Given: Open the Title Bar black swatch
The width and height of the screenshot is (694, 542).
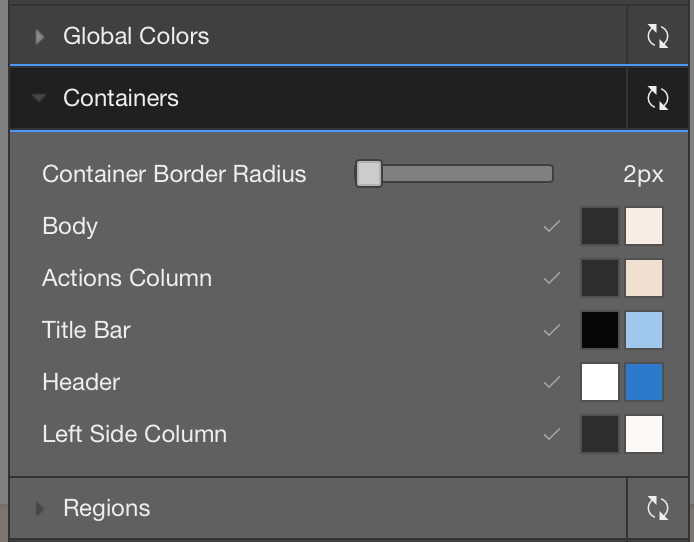Looking at the screenshot, I should coord(600,330).
